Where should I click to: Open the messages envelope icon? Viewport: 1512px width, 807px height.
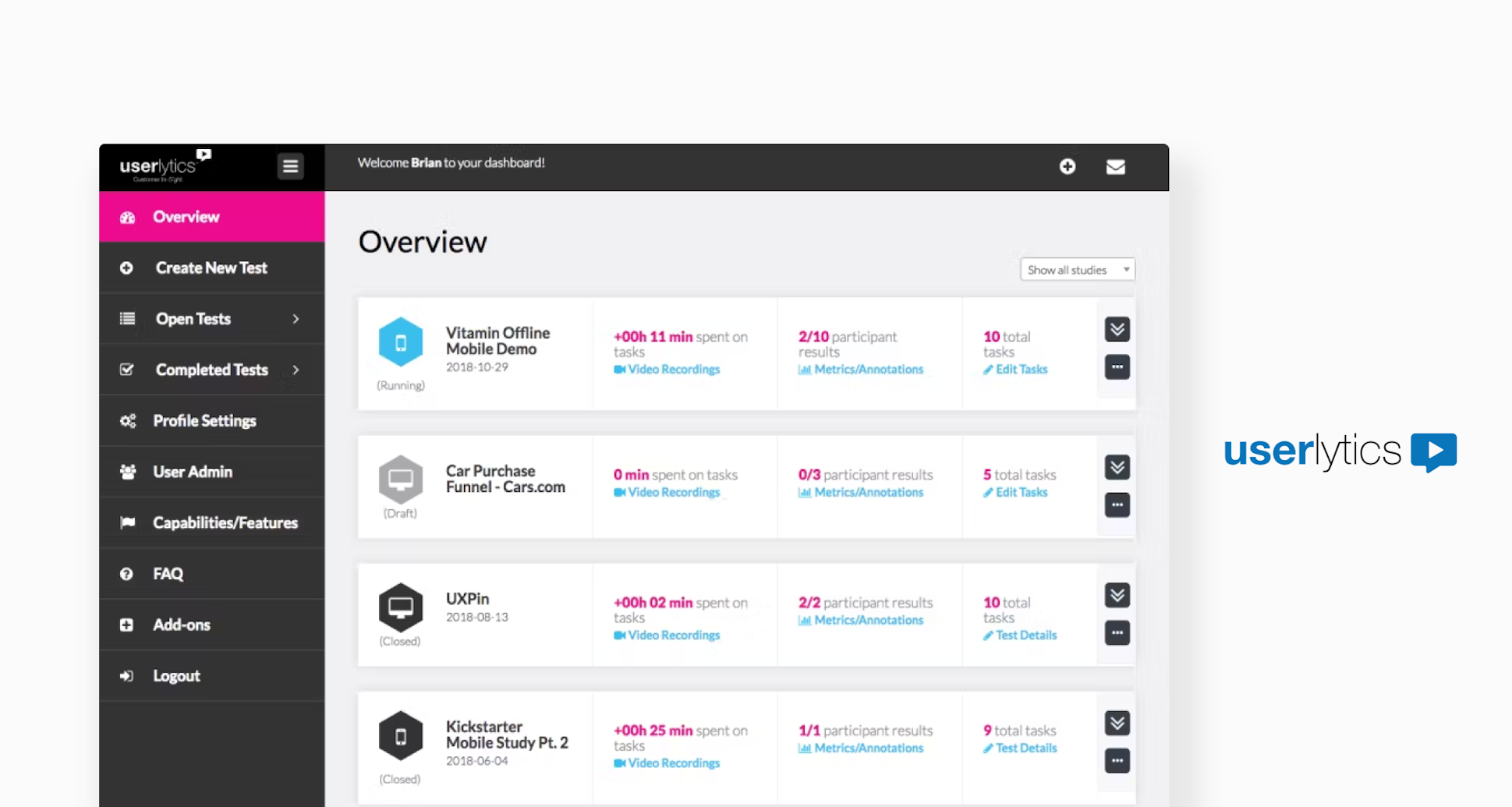click(x=1116, y=166)
